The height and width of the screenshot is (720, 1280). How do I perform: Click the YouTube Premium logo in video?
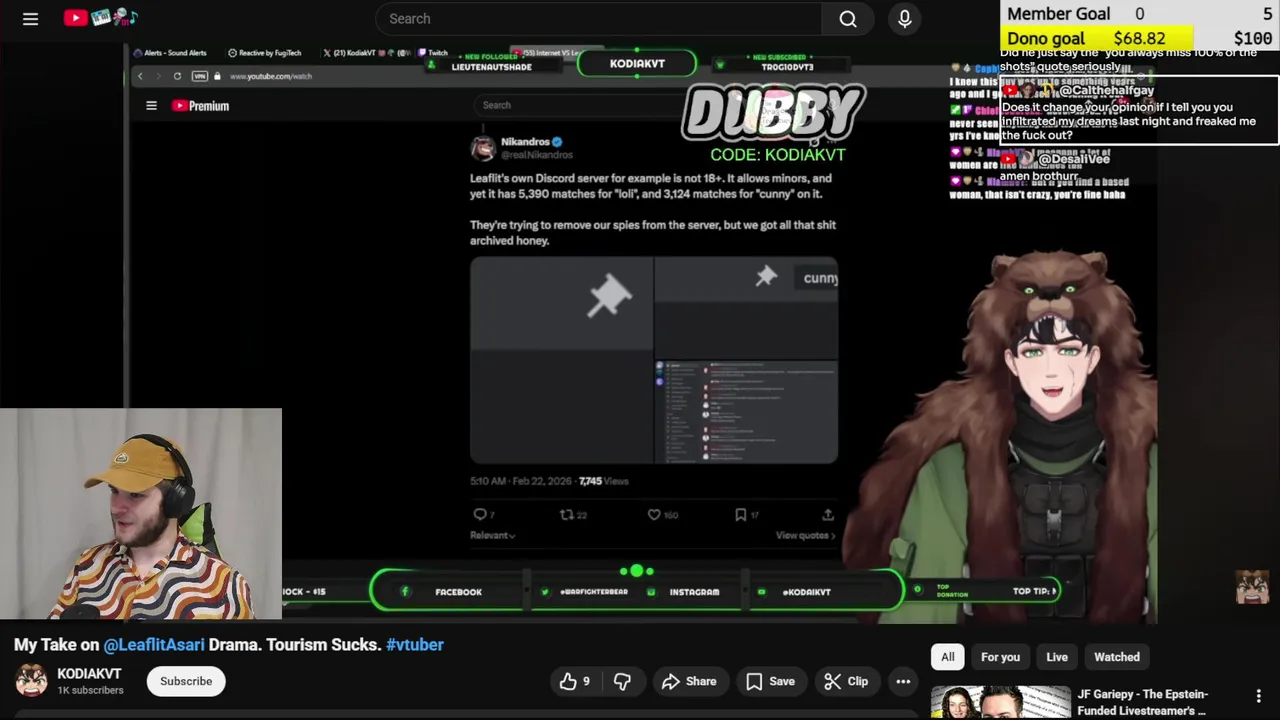point(200,105)
